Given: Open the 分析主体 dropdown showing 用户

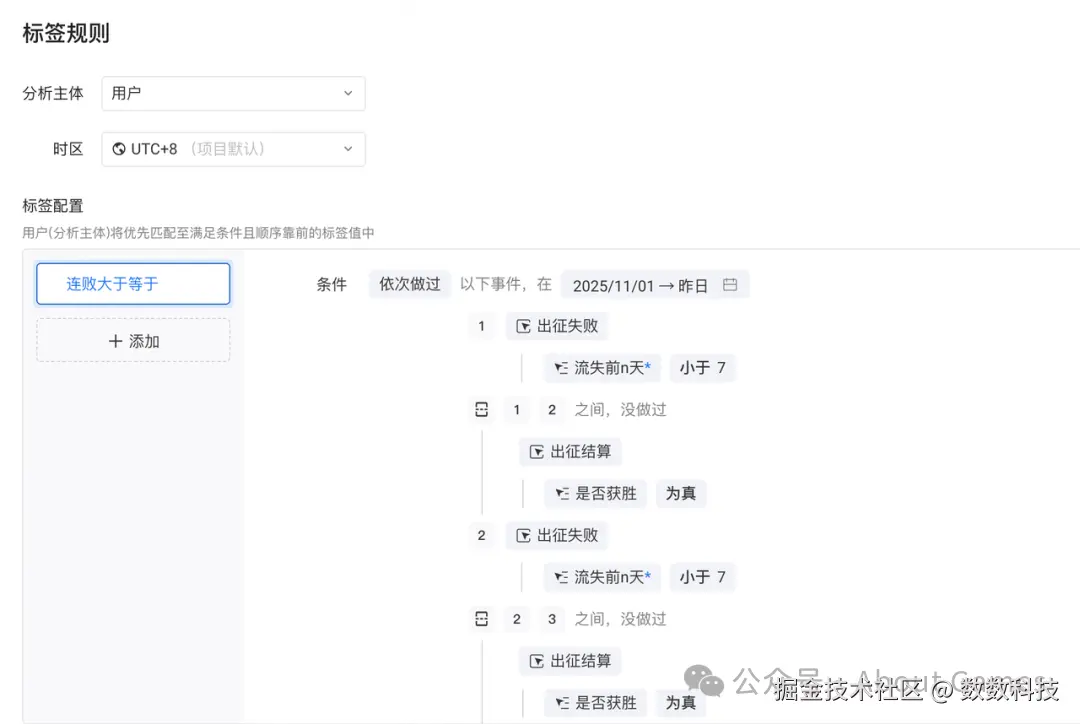Looking at the screenshot, I should tap(233, 93).
